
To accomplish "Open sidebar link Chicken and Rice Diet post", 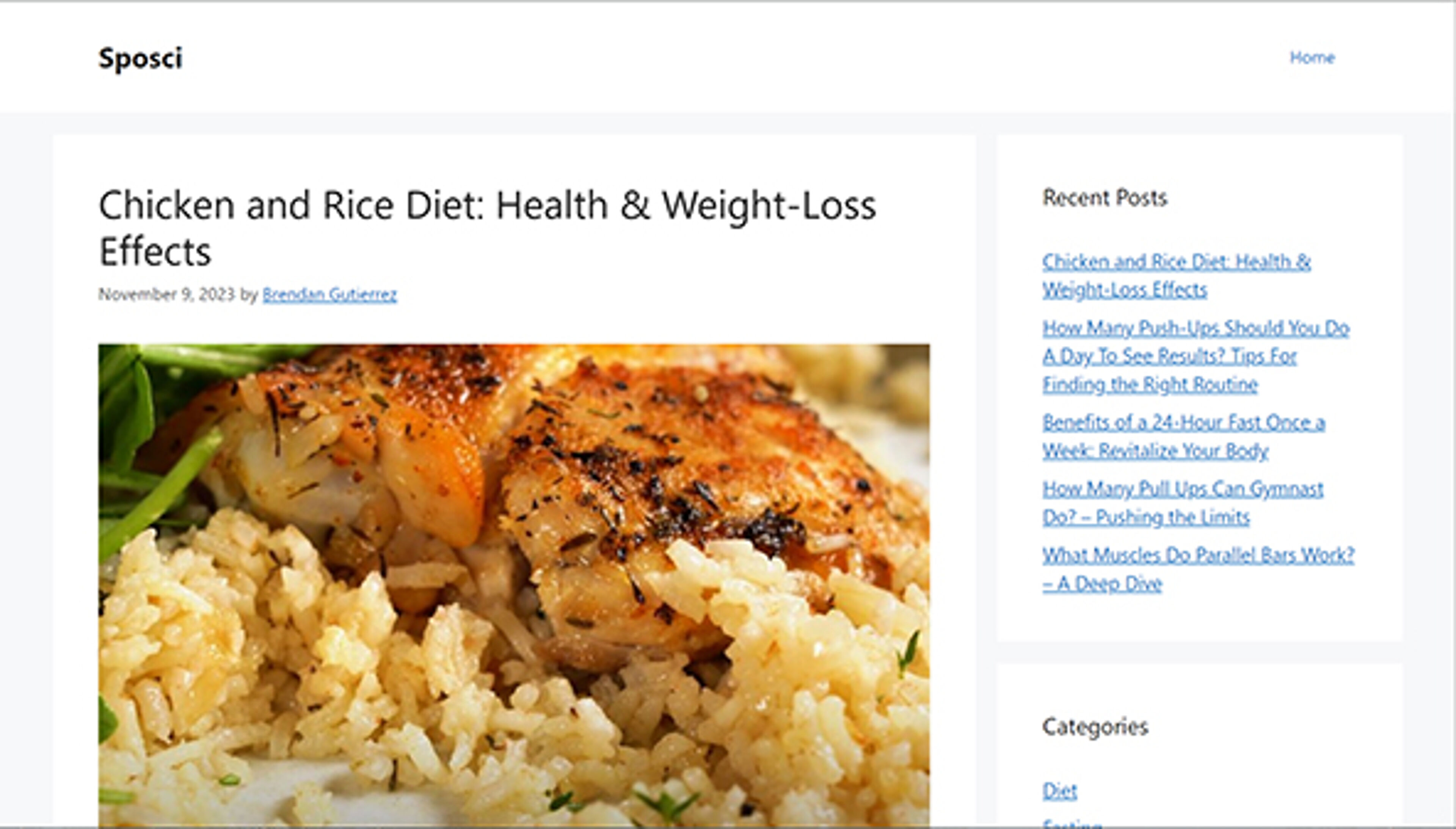I will (1177, 276).
